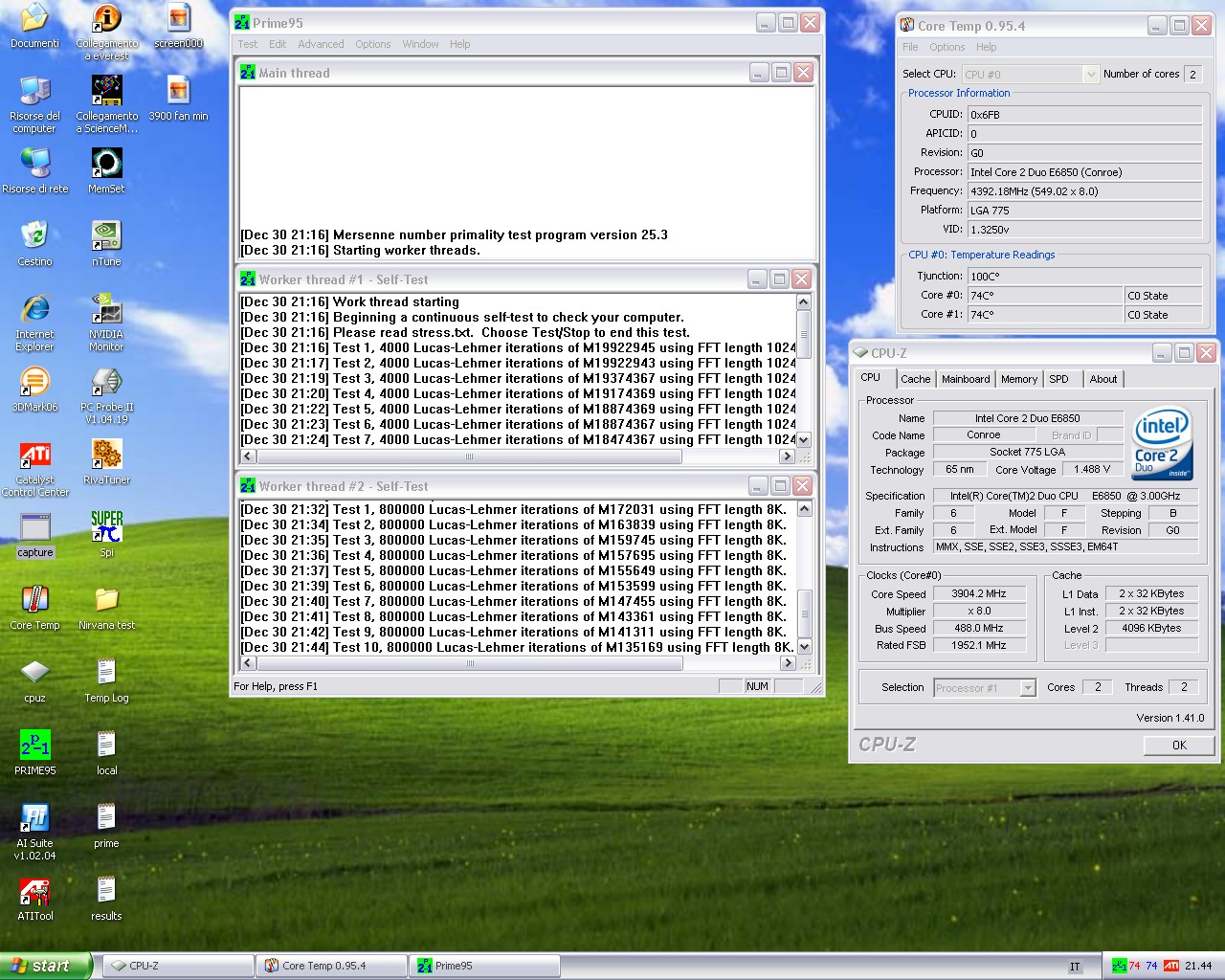Screen dimensions: 1225x980
Task: Launch cpuz desktop shortcut
Action: point(34,680)
